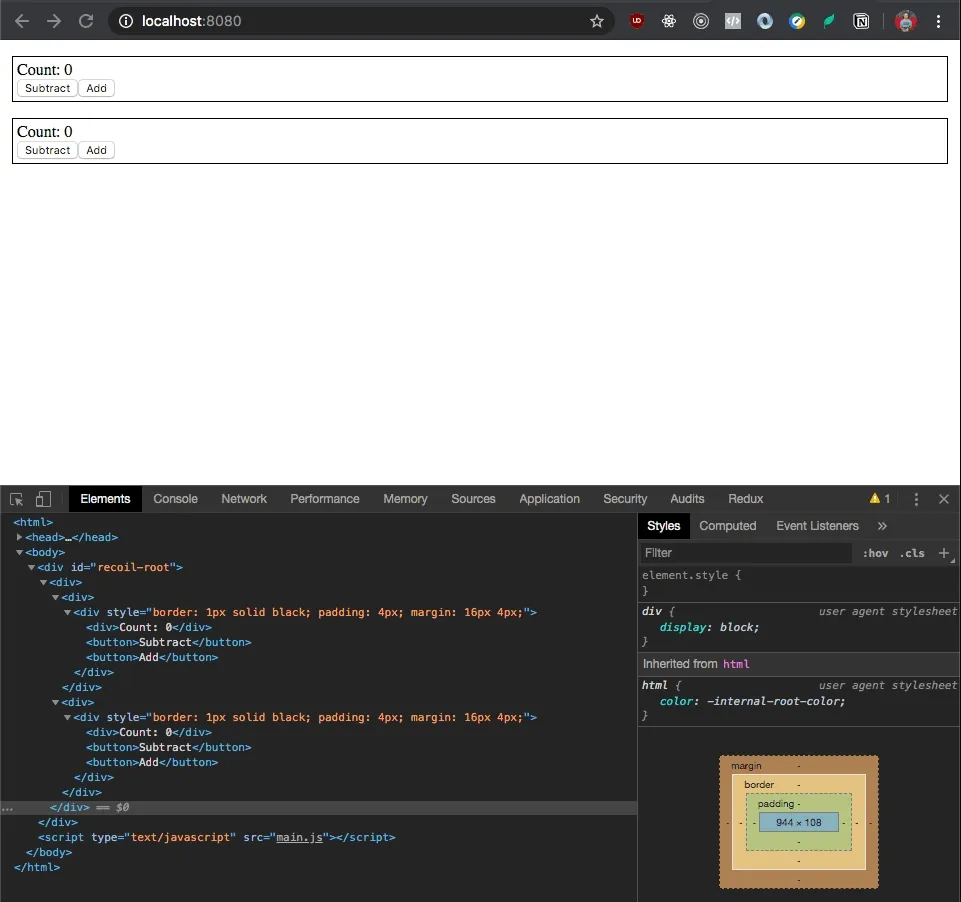Bookmark this page with the star icon

pyautogui.click(x=596, y=21)
